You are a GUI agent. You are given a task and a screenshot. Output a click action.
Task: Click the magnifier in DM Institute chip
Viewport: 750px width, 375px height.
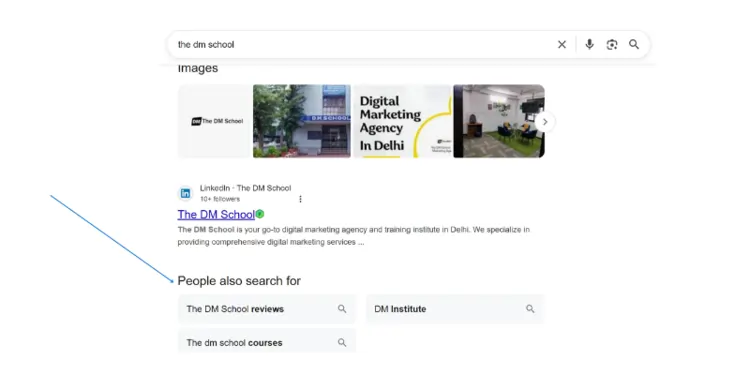click(x=530, y=309)
